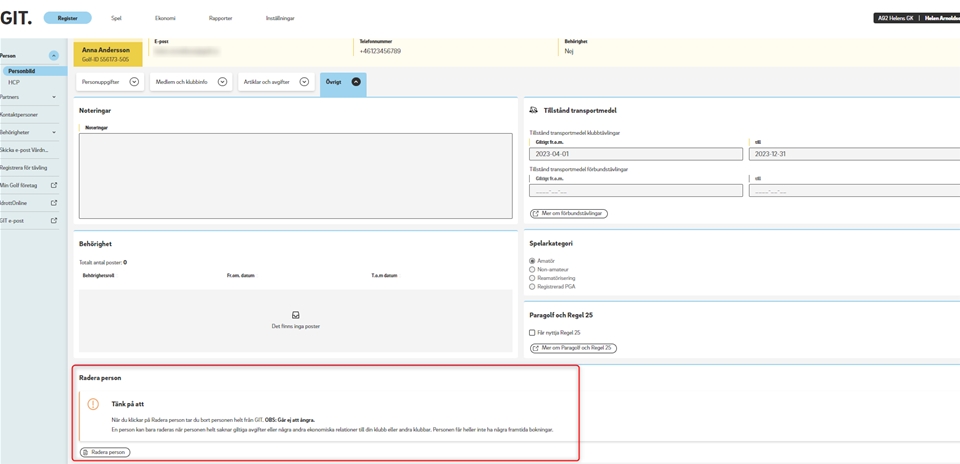
Task: Click Mer om förbundstävlingar button
Action: [569, 214]
